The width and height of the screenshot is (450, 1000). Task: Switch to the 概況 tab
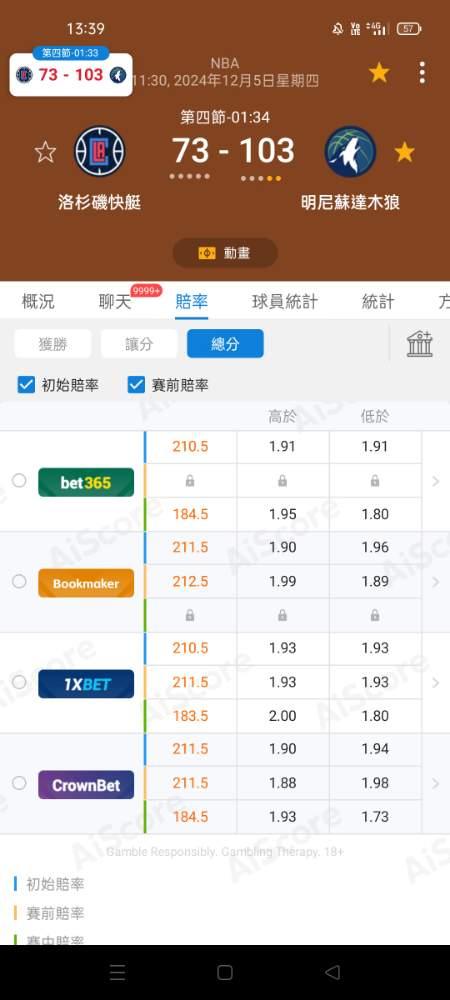point(38,302)
